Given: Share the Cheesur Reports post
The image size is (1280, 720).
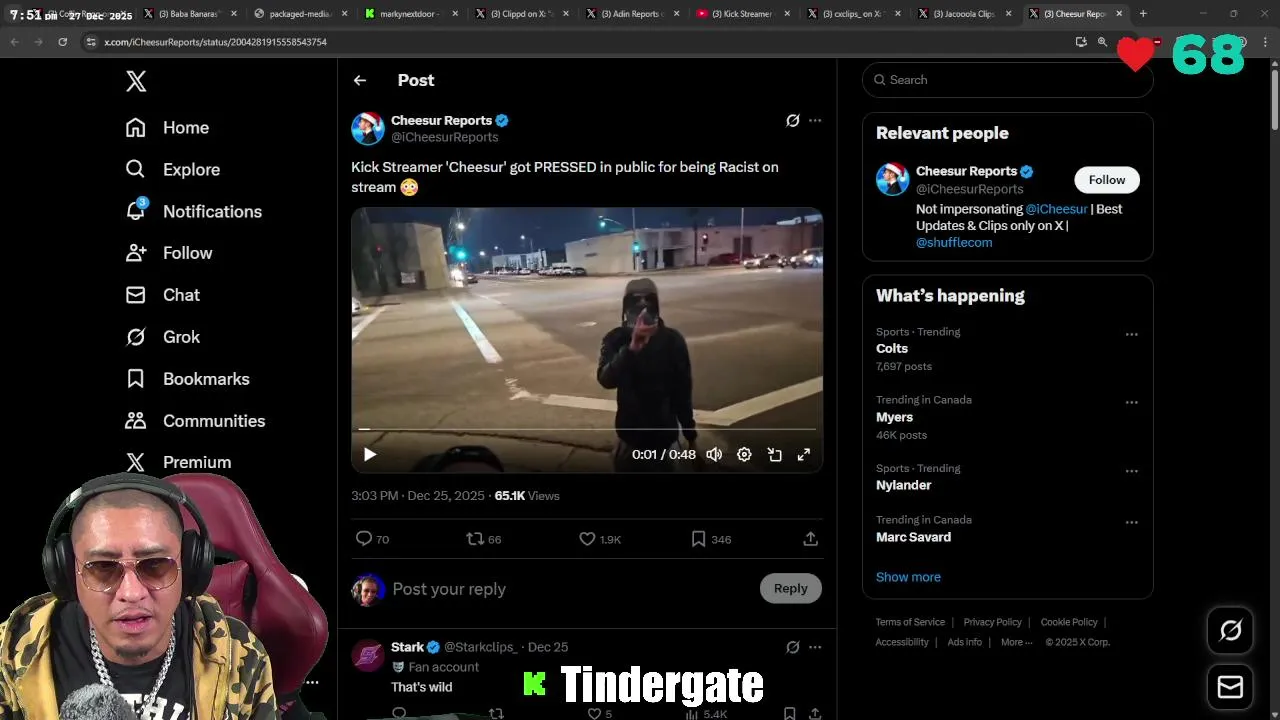Looking at the screenshot, I should [811, 539].
